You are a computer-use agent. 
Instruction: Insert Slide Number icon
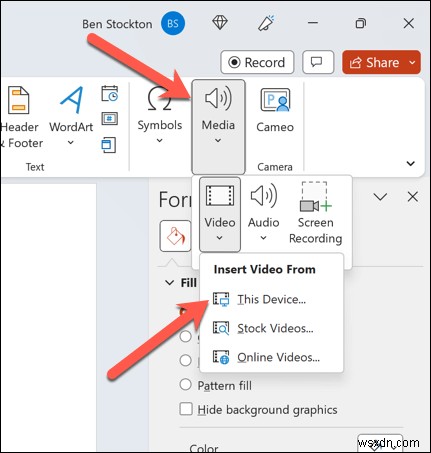pos(110,119)
